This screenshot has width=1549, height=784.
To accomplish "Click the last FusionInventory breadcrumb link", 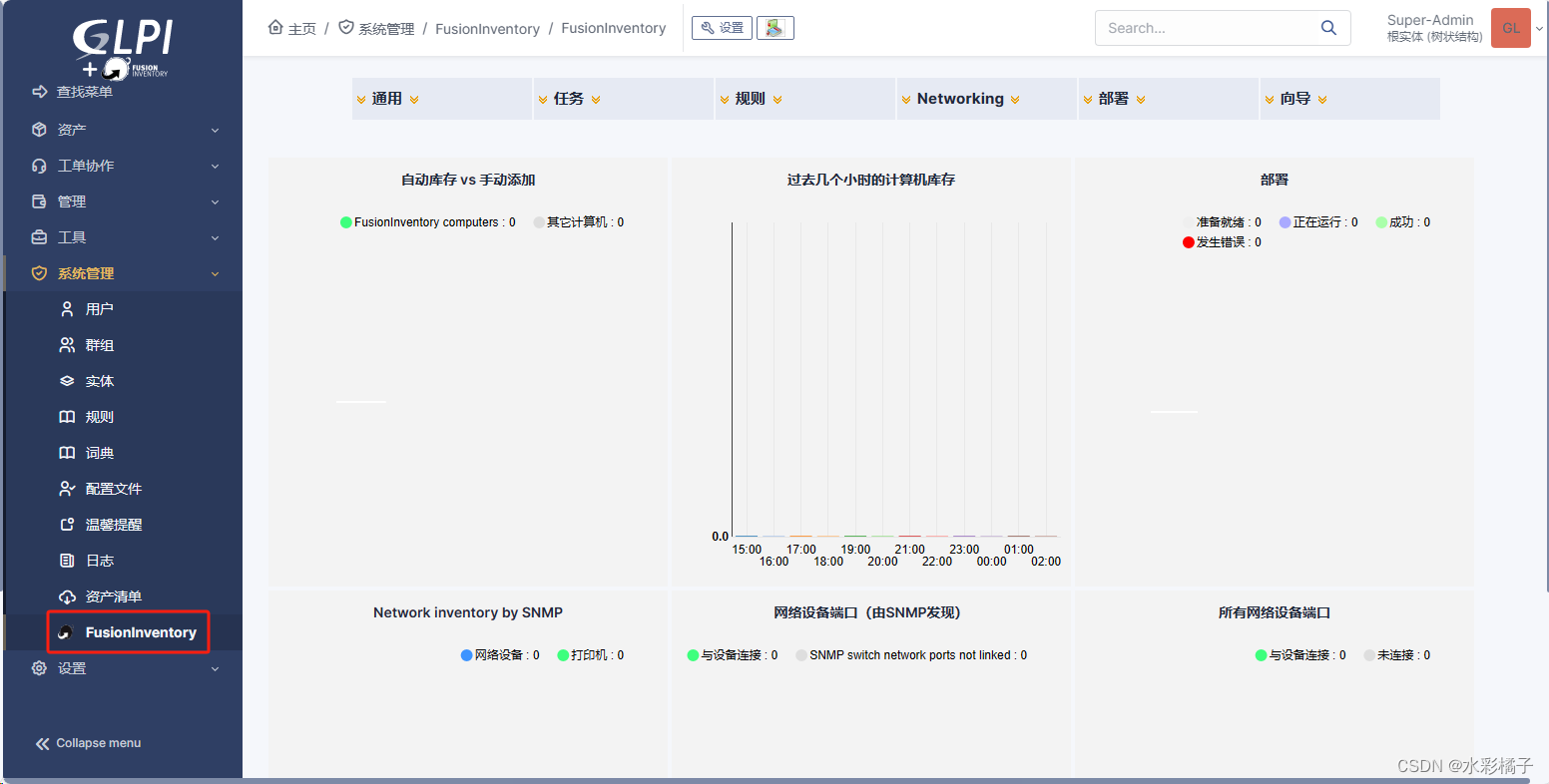I will click(x=614, y=28).
